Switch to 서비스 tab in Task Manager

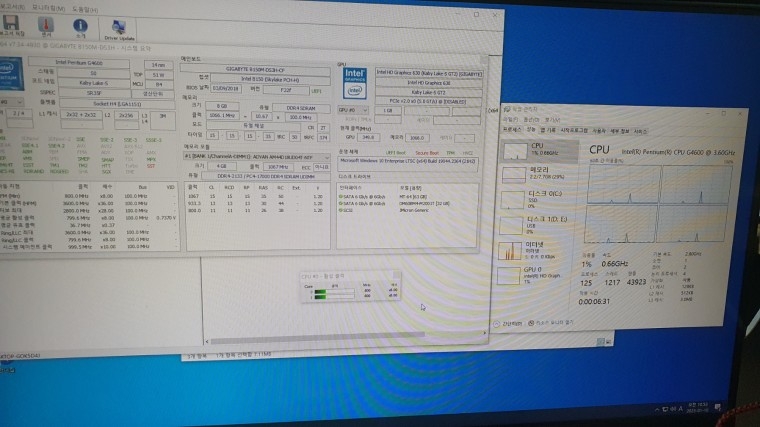640,132
